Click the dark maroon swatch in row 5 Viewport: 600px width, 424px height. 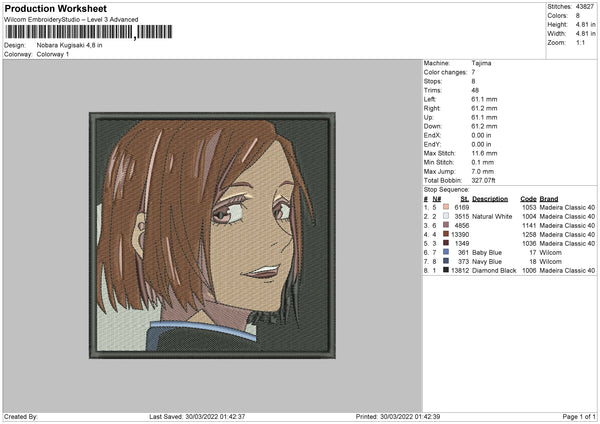(446, 243)
